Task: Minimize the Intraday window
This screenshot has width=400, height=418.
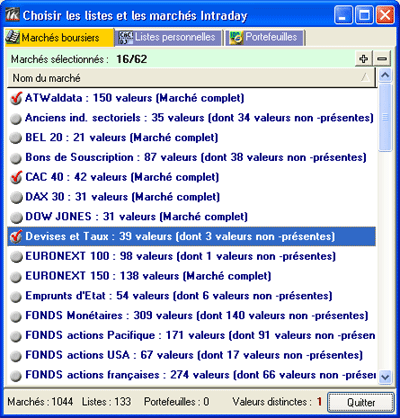Action: tap(343, 15)
